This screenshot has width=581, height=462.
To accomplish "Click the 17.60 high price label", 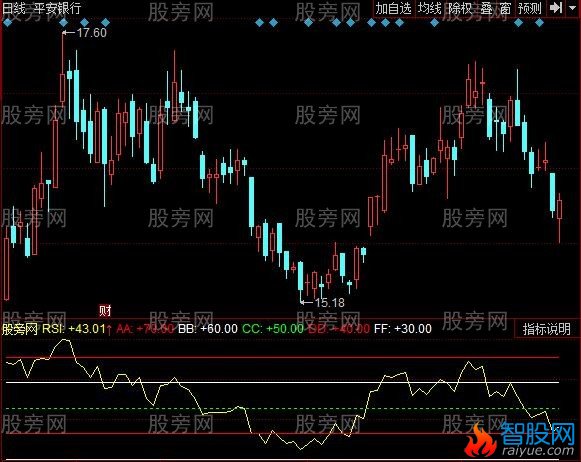I will [92, 33].
